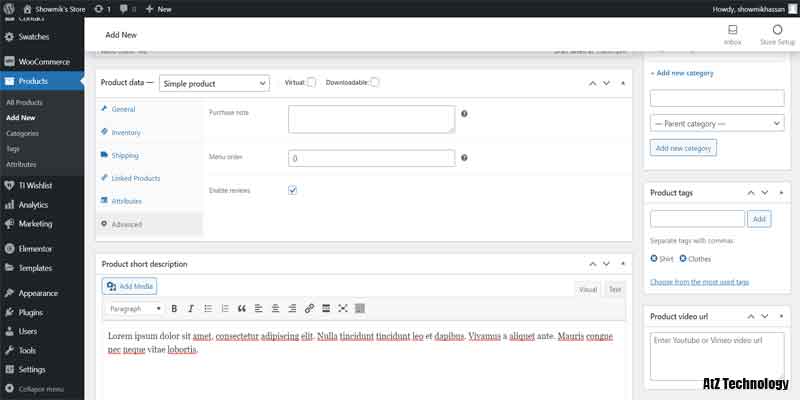The image size is (800, 400).
Task: Open the Paragraph format dropdown
Action: 134,309
